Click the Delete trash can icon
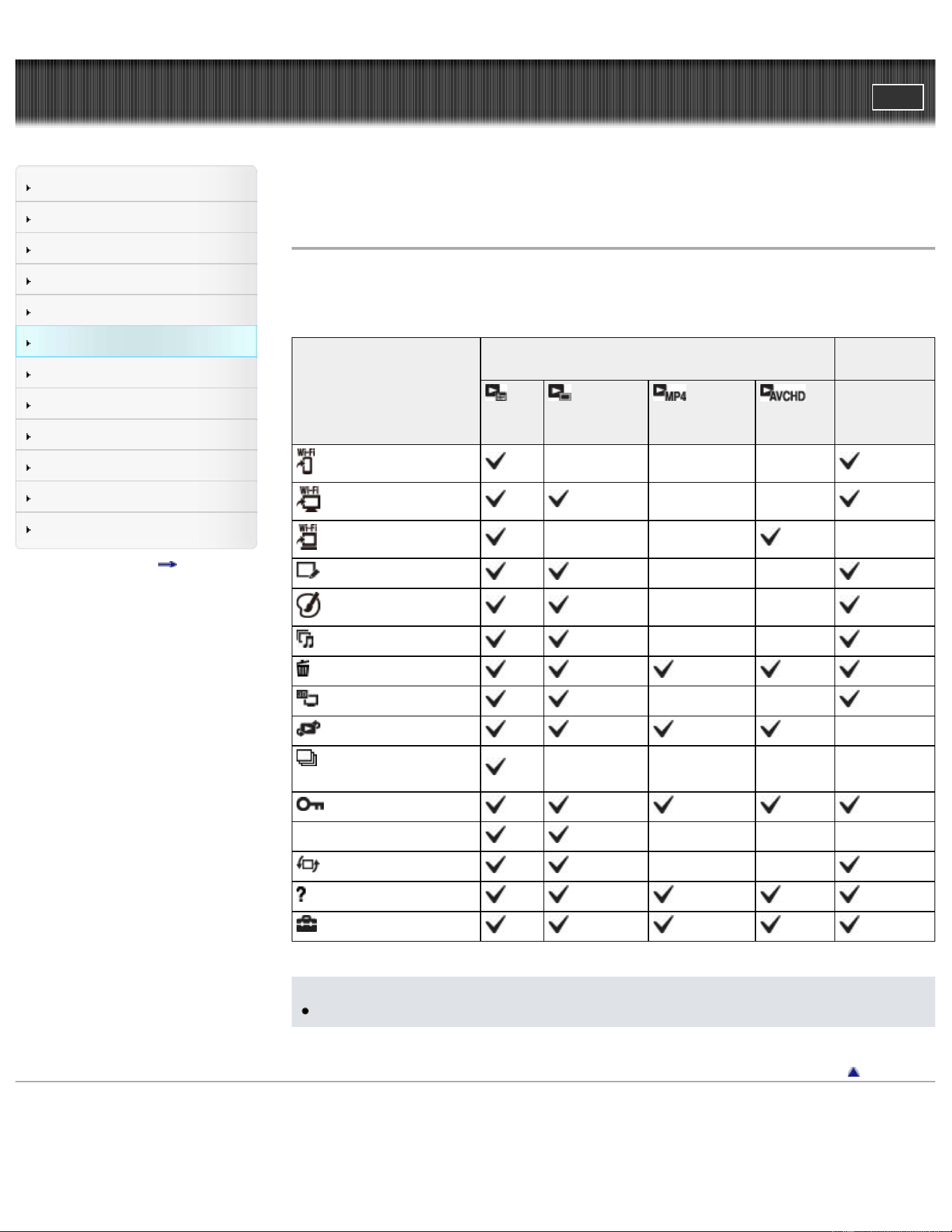Viewport: 952px width, 1232px height. point(303,669)
